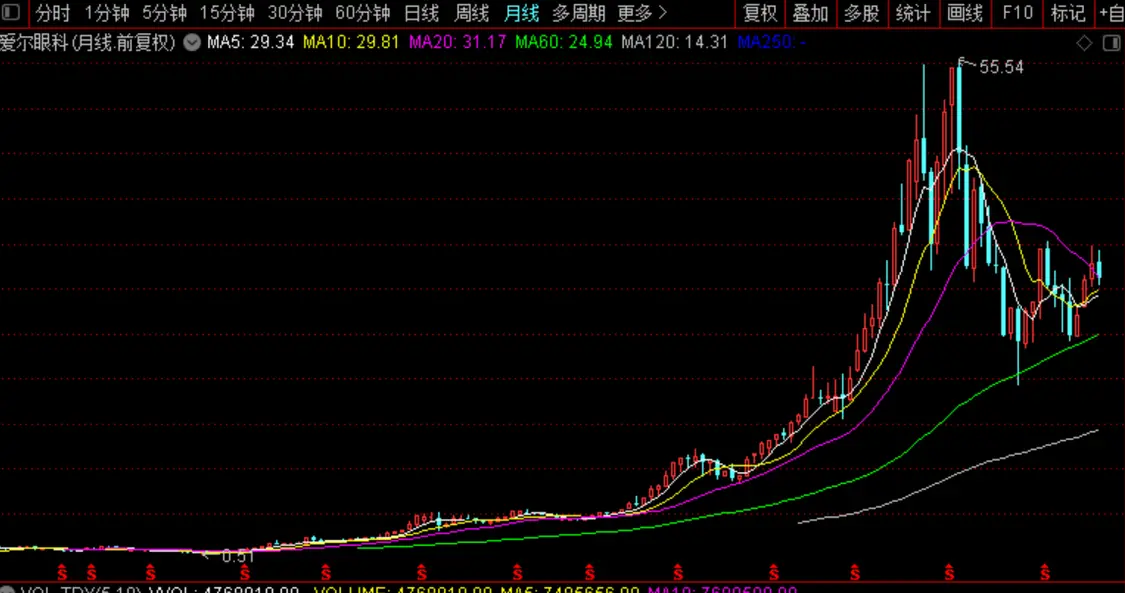This screenshot has width=1125, height=593.
Task: Click the diamond icon above the chart
Action: coord(1084,43)
